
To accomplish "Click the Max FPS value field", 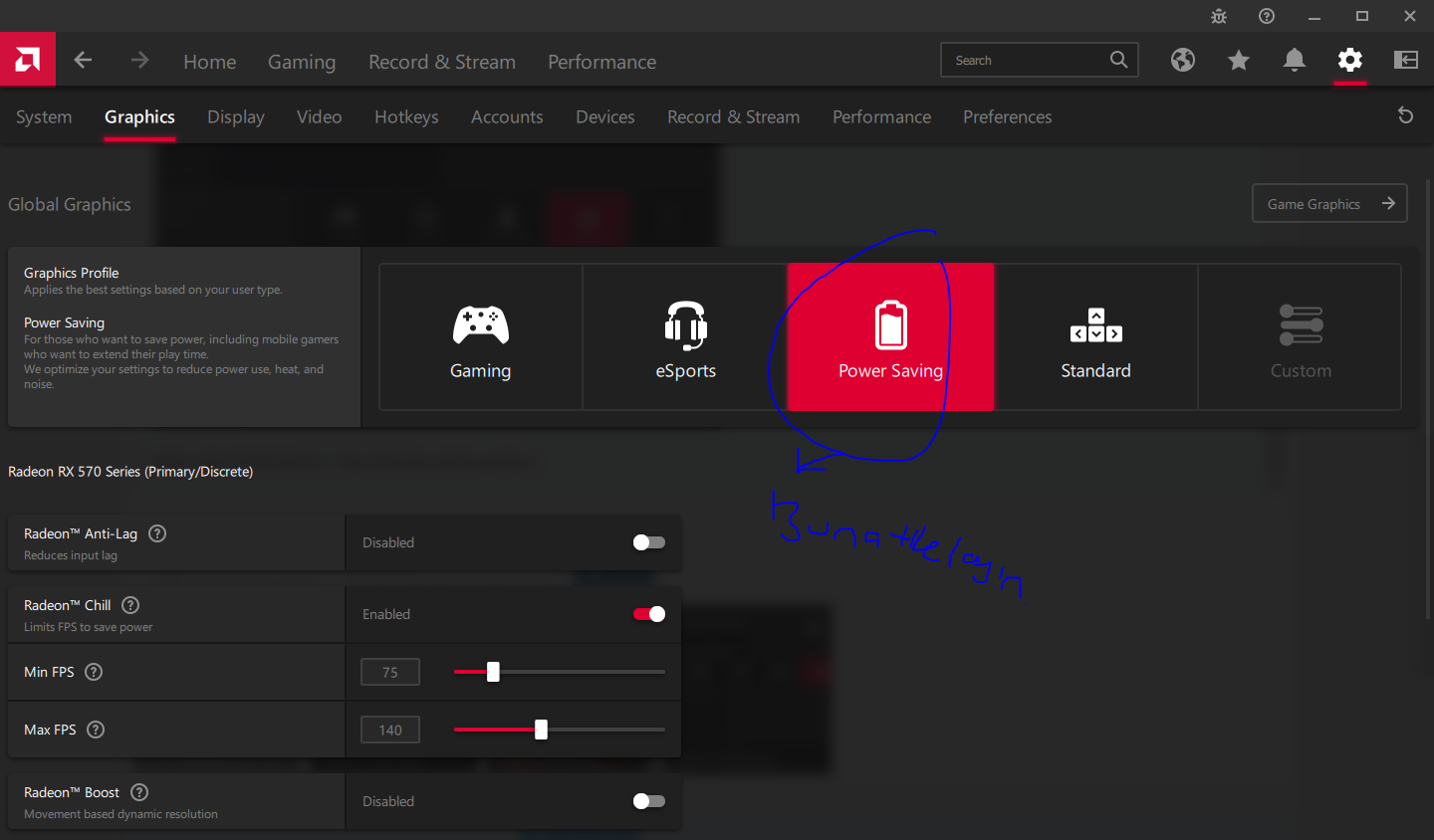I will [x=390, y=730].
